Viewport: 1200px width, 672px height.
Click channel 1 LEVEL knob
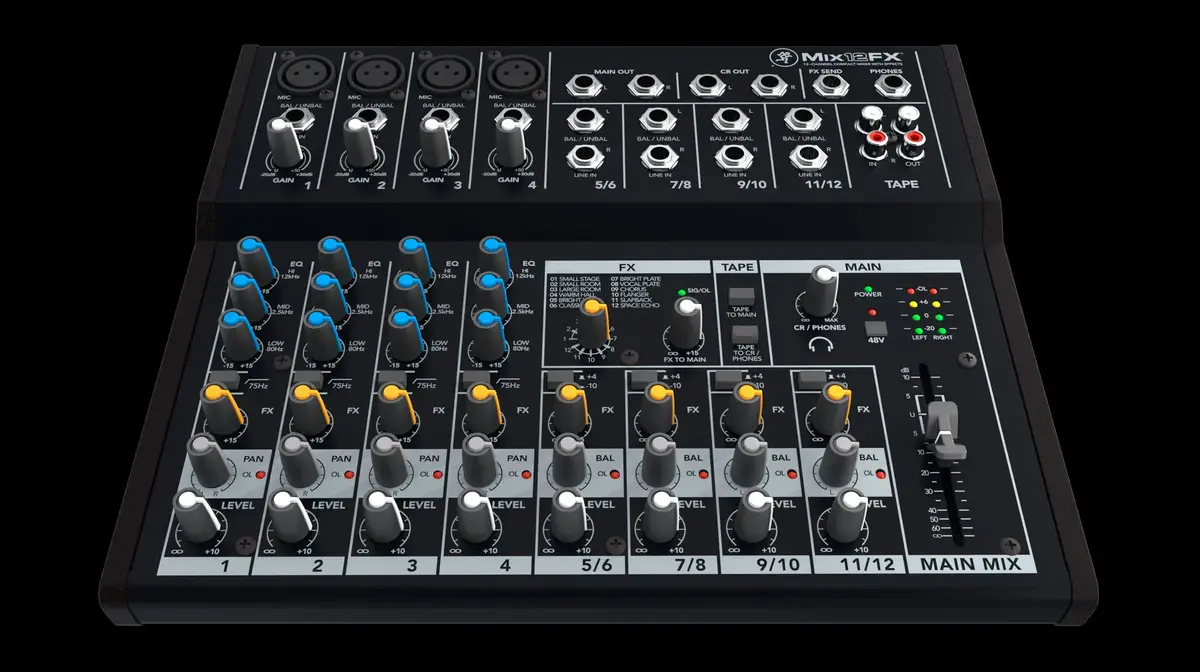click(198, 518)
